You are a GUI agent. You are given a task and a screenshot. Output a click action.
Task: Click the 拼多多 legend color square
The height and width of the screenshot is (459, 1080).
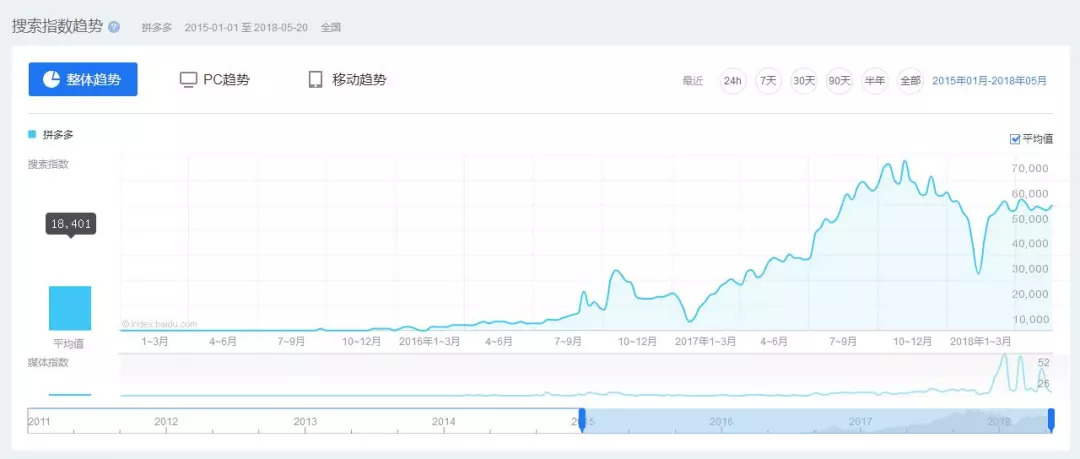click(32, 134)
